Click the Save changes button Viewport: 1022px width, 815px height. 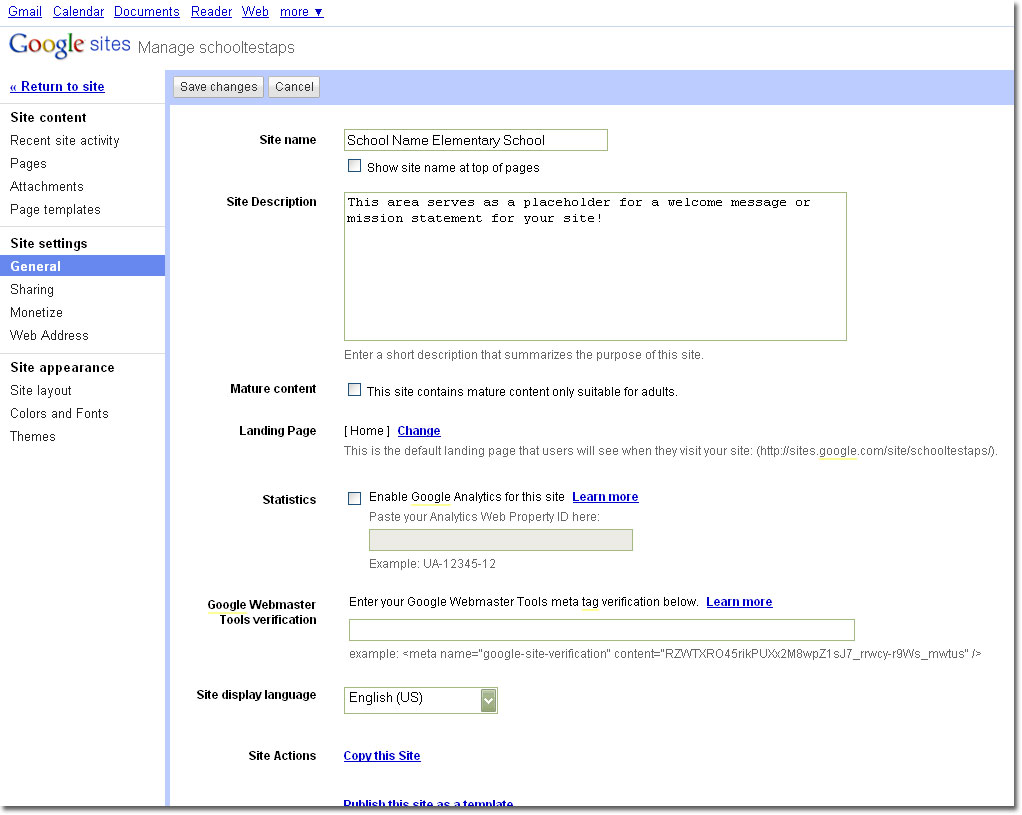click(218, 87)
